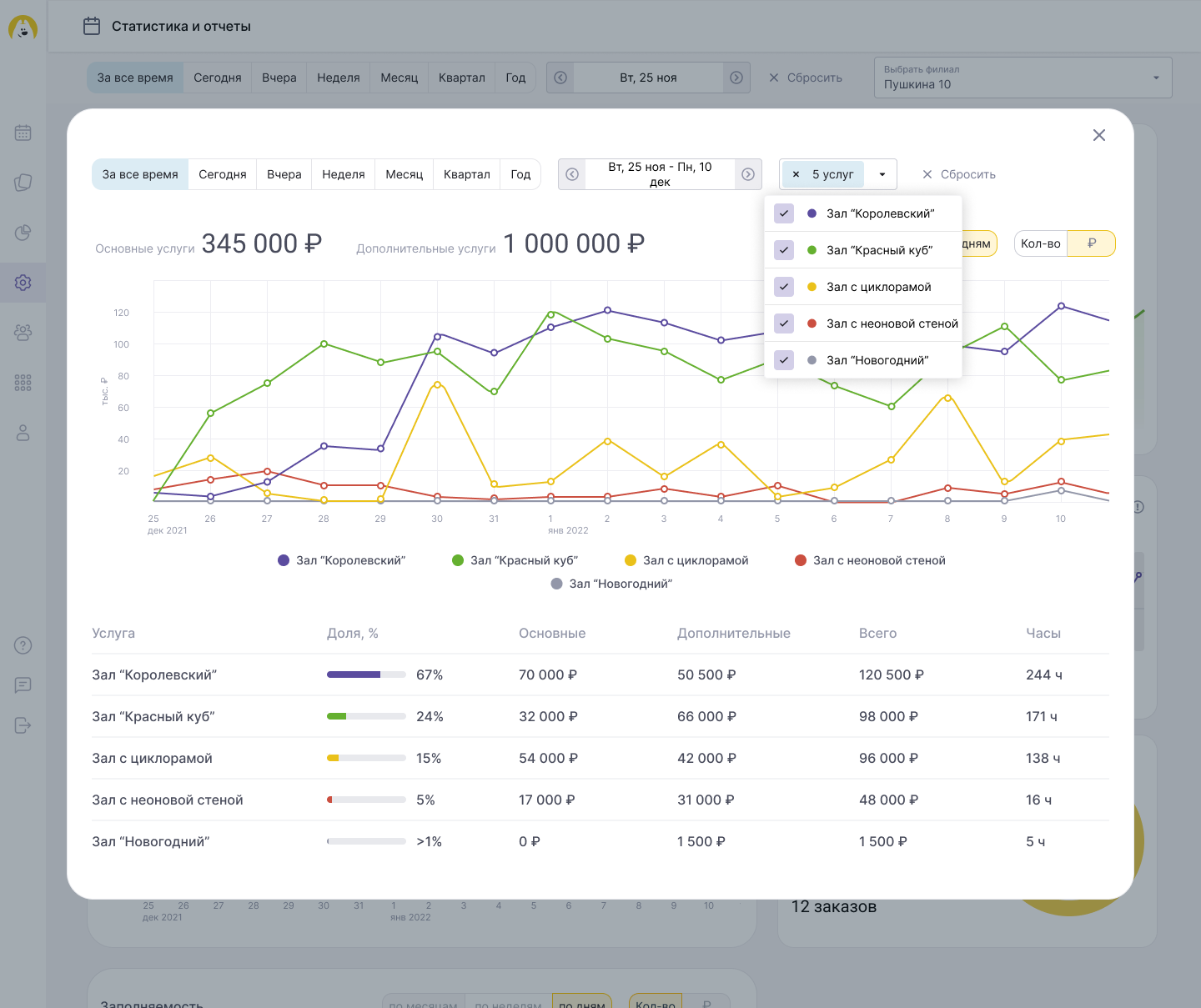The height and width of the screenshot is (1008, 1201).
Task: Toggle Зал "Новогодний" in chart legend
Action: [x=611, y=584]
